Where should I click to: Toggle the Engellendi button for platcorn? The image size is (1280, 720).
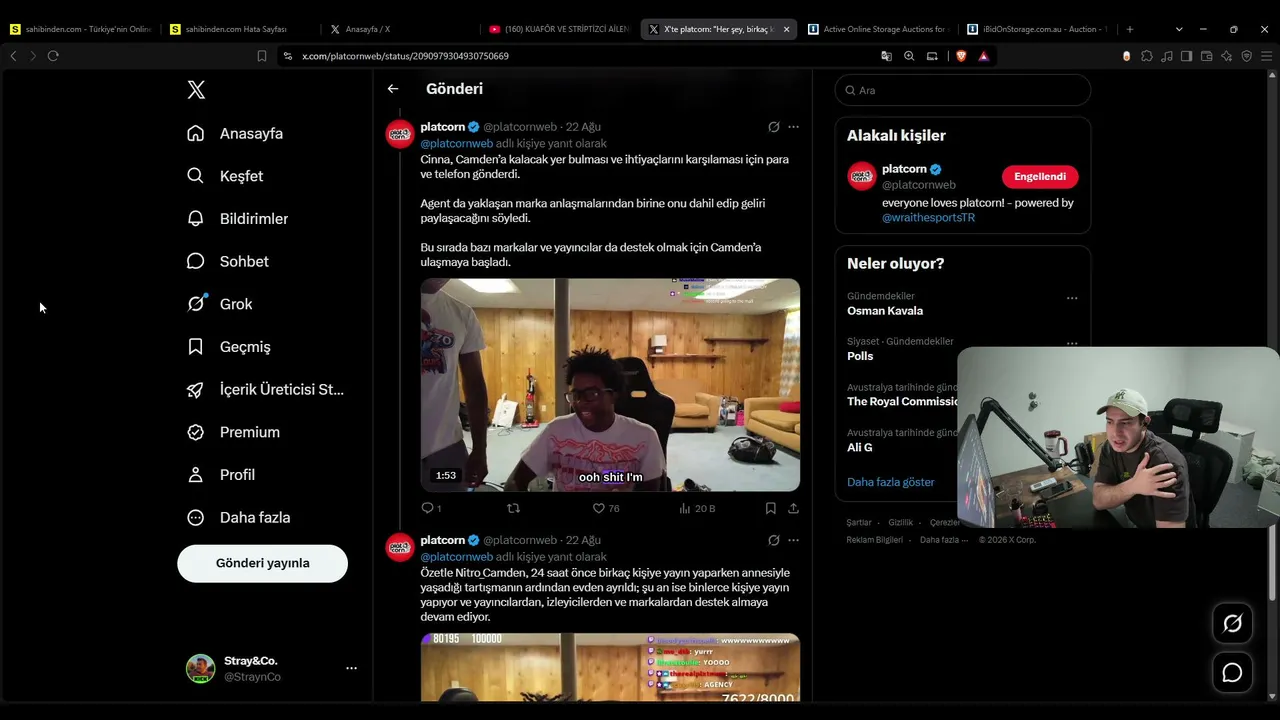click(x=1040, y=177)
